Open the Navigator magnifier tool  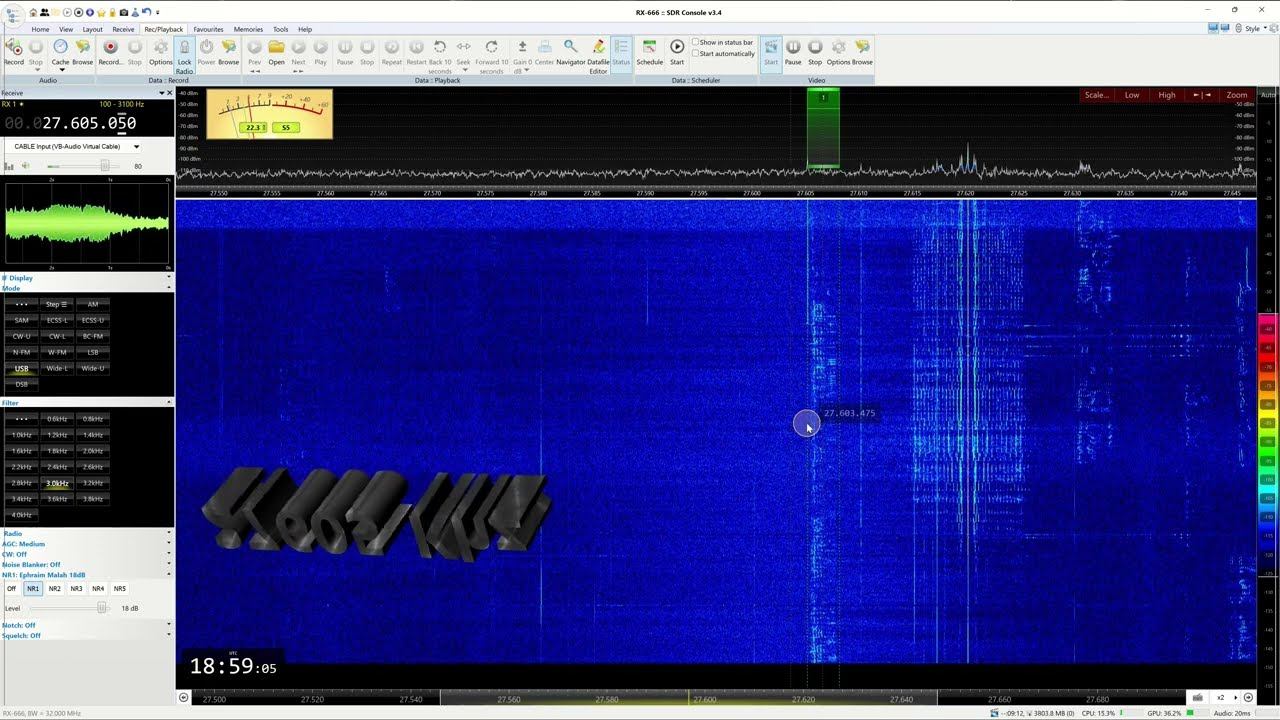[571, 51]
